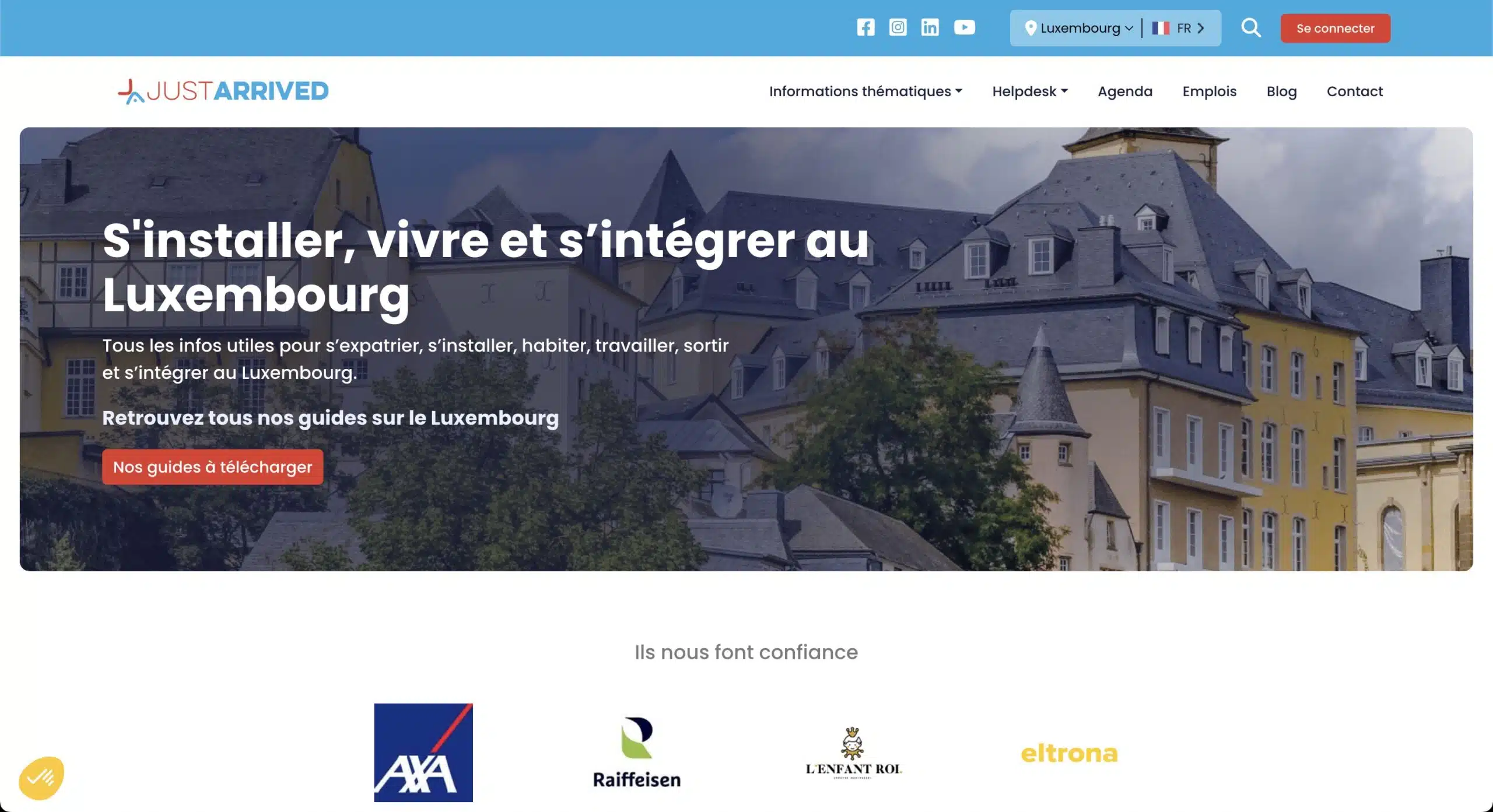Click the Se connecter button
1493x812 pixels.
1335,28
